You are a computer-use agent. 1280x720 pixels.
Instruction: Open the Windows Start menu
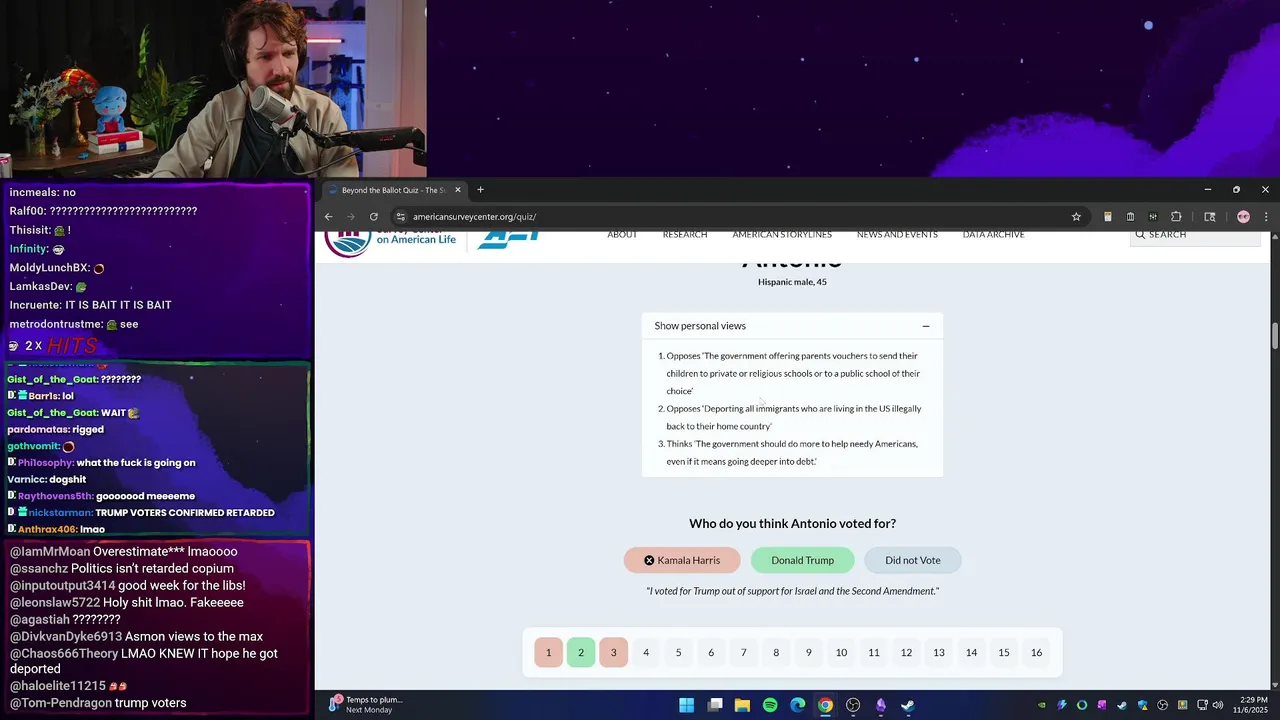[687, 705]
